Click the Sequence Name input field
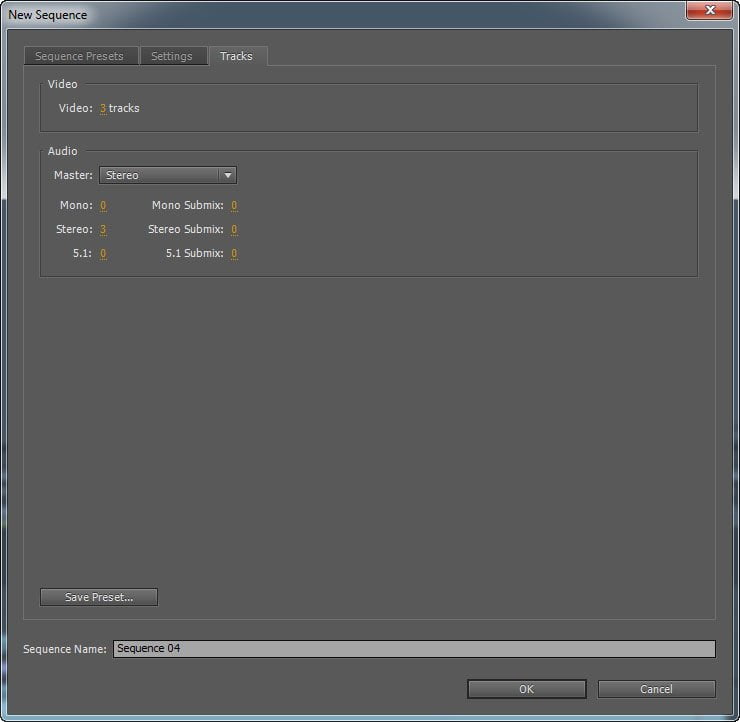The height and width of the screenshot is (722, 740). point(414,649)
